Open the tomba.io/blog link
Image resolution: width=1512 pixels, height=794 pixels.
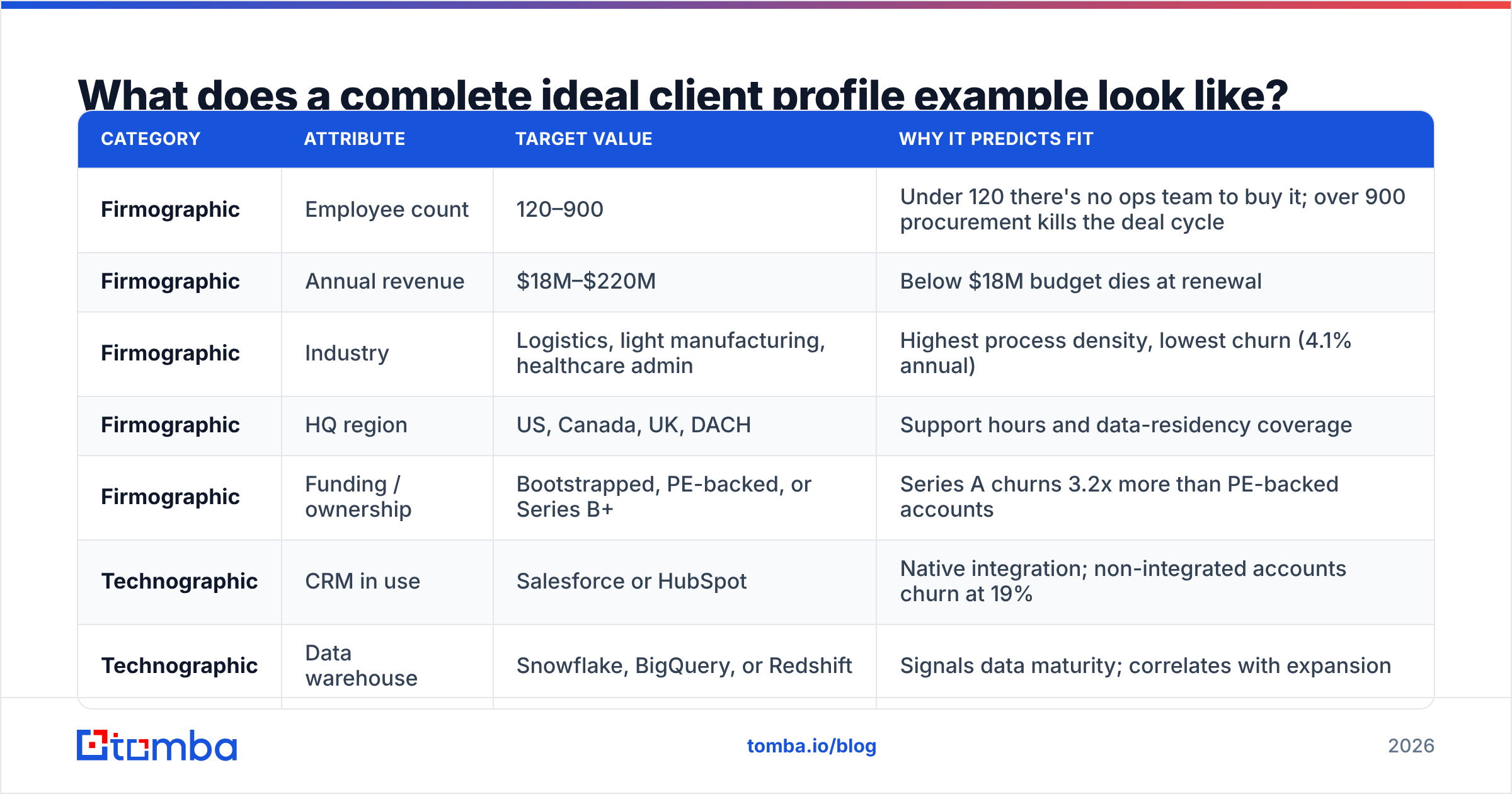[811, 746]
